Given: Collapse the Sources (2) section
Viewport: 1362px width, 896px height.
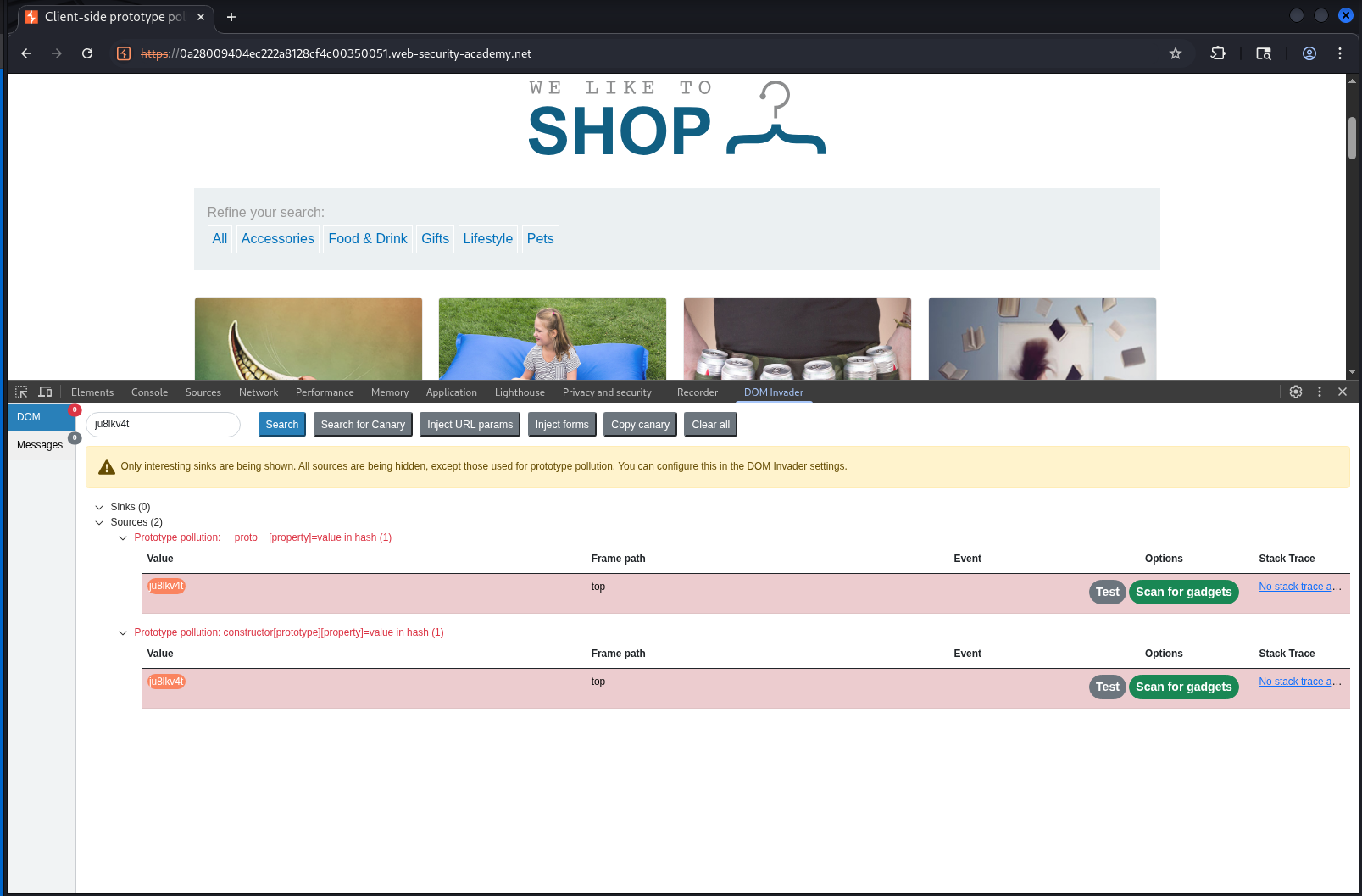Looking at the screenshot, I should point(99,522).
